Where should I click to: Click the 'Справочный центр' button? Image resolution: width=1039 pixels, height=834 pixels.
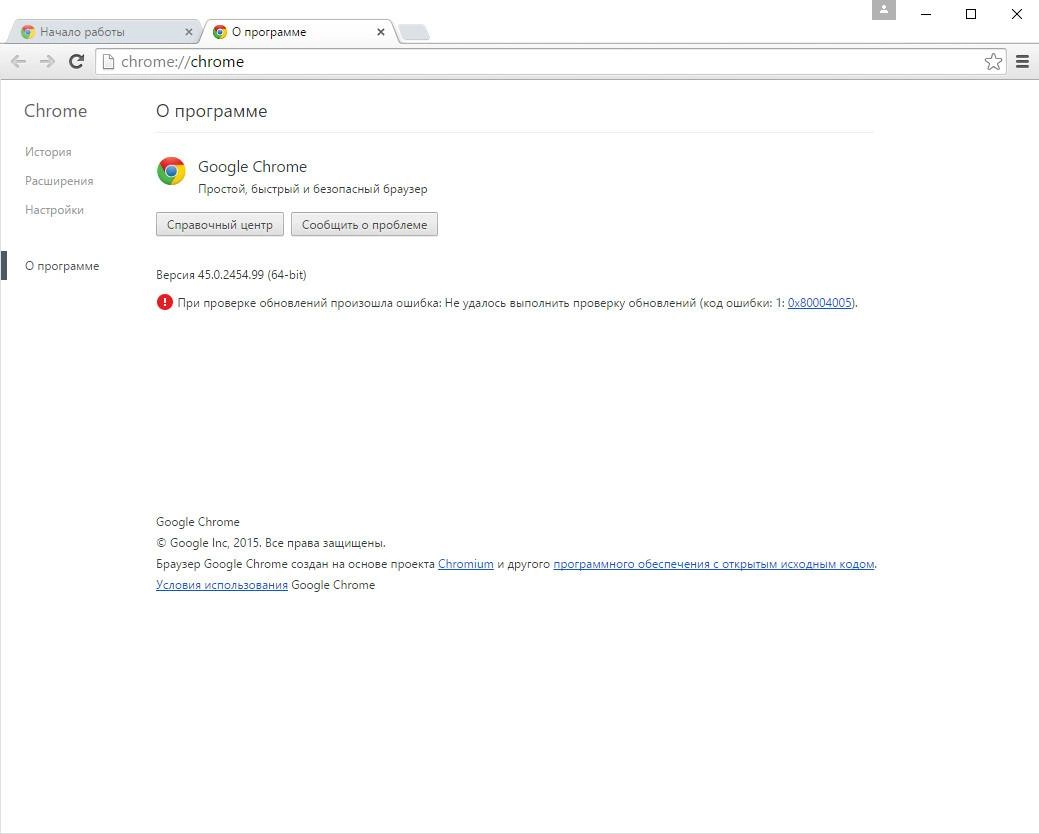click(x=220, y=225)
